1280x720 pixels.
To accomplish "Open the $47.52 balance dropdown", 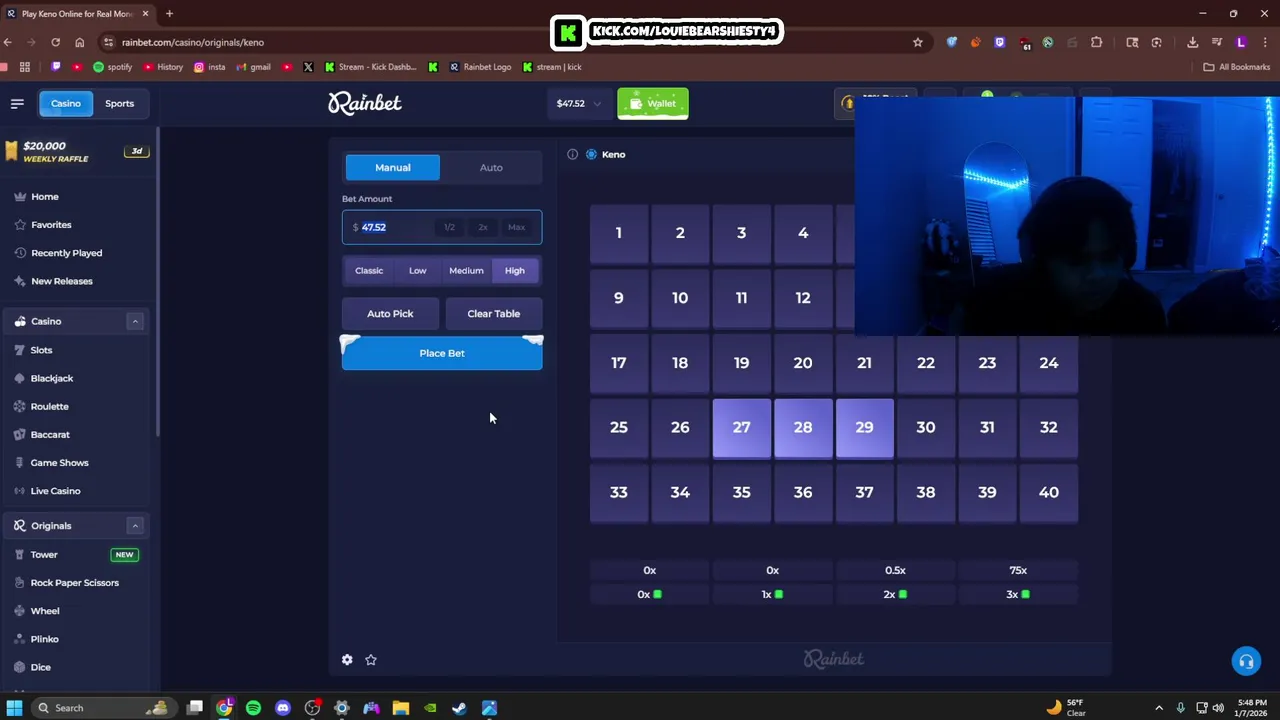I will tap(579, 103).
